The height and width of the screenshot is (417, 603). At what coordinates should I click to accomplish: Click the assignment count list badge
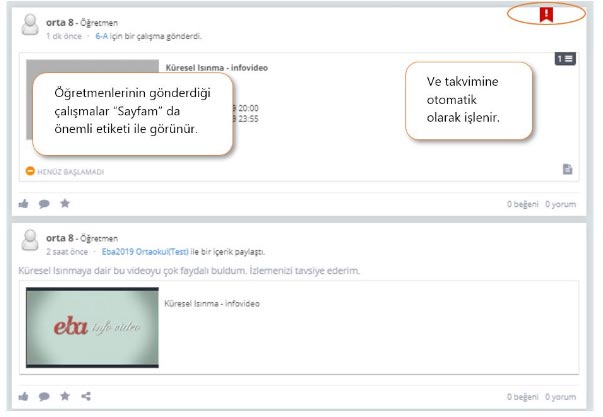[x=565, y=59]
